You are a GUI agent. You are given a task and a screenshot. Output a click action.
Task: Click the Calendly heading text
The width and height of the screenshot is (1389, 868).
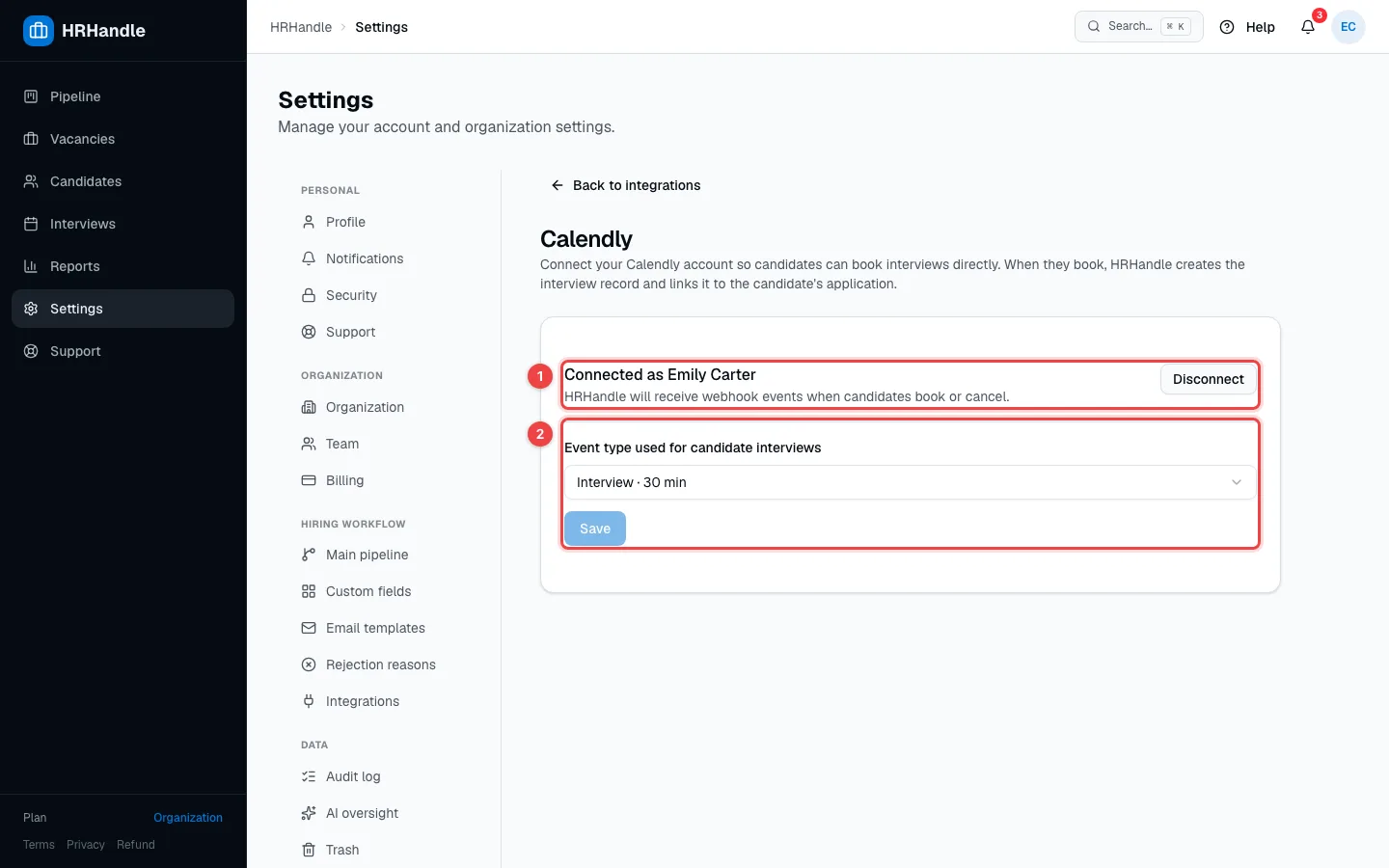point(586,239)
